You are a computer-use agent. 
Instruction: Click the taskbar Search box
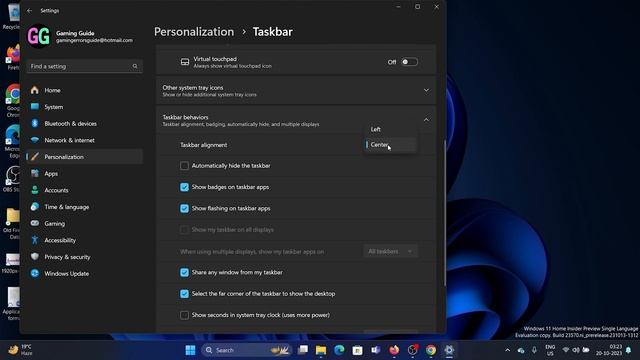click(x=247, y=350)
